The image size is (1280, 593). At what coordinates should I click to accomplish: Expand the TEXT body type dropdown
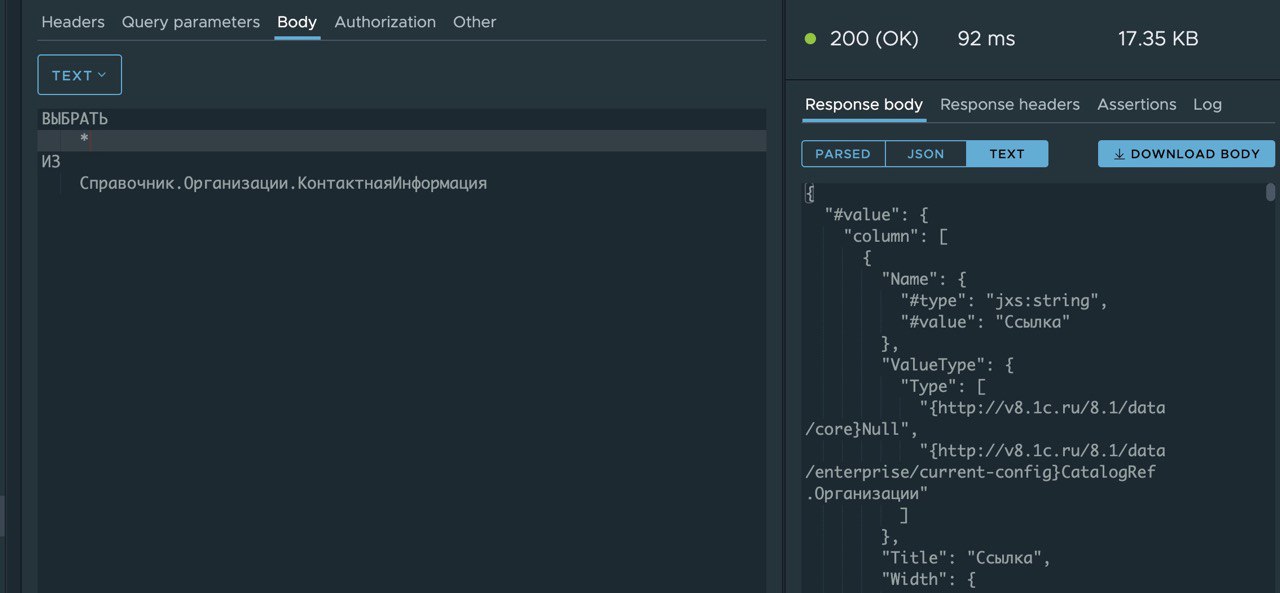(x=80, y=75)
